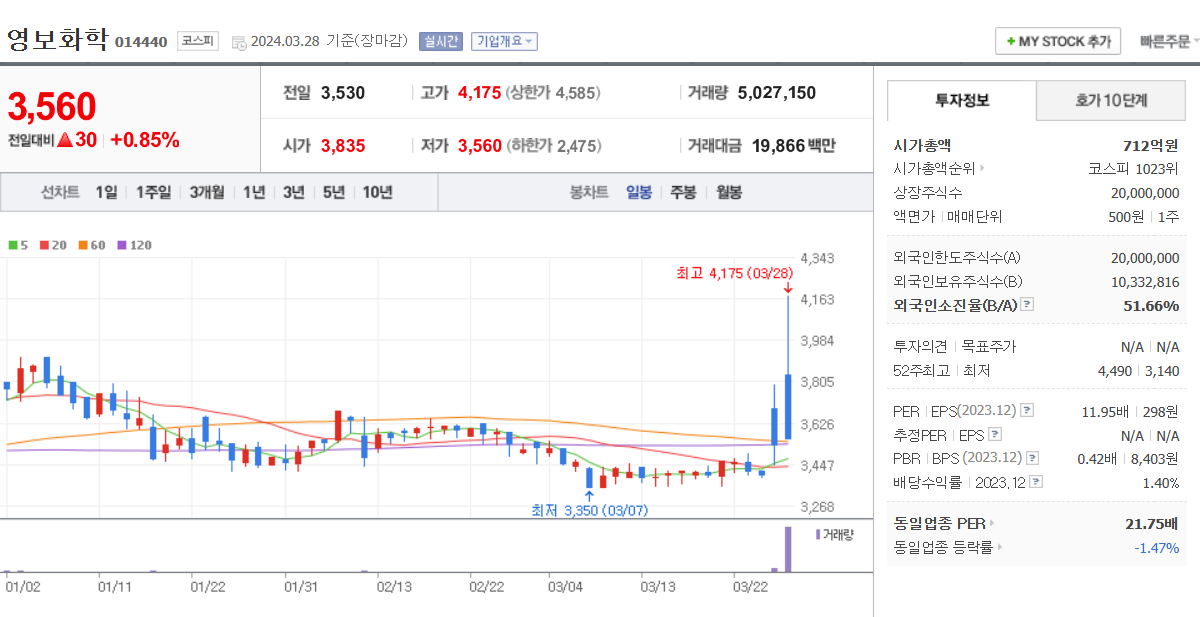Viewport: 1201px width, 617px height.
Task: Click the 목표주가 label
Action: pos(989,347)
